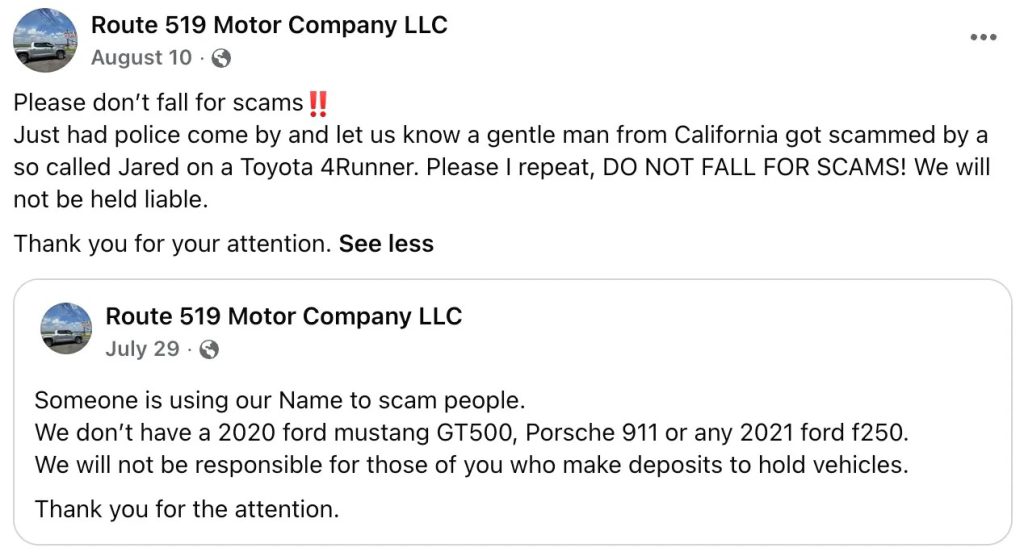Click the 'Please don't fall for scams' headline
This screenshot has width=1024, height=552.
click(x=158, y=103)
